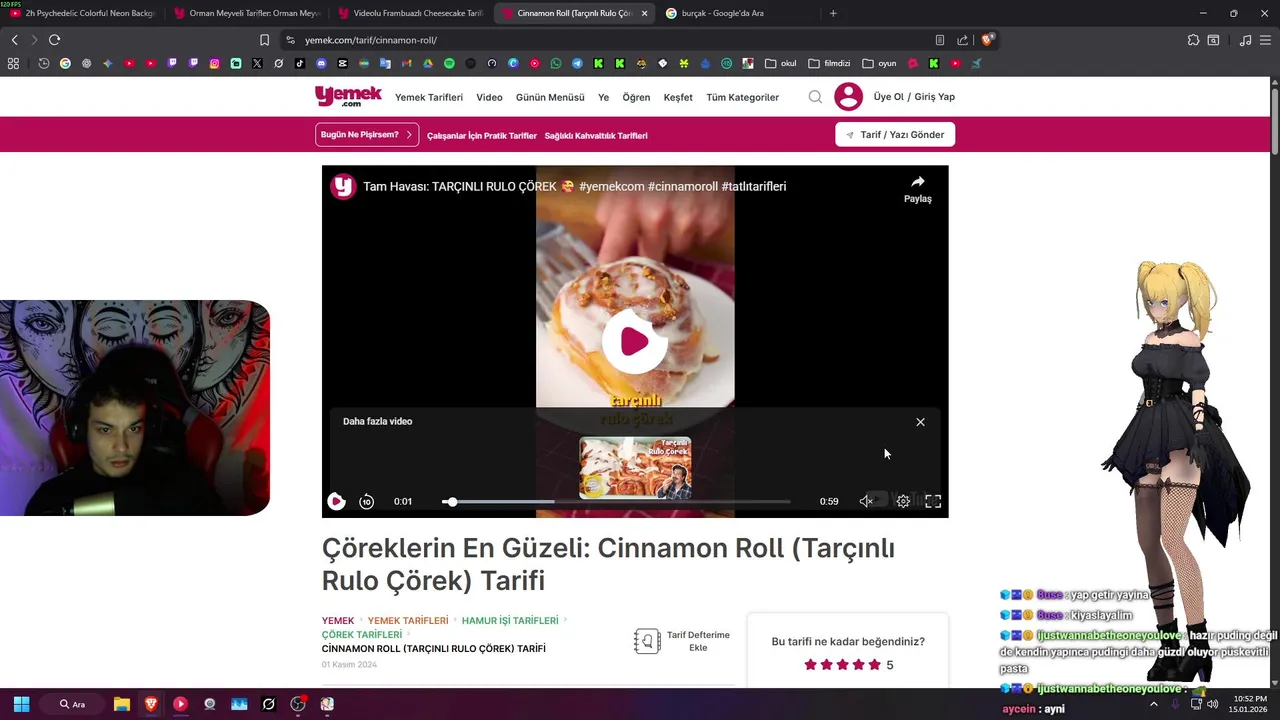
Task: Close the Cinnamon Roll browser tab
Action: point(644,13)
